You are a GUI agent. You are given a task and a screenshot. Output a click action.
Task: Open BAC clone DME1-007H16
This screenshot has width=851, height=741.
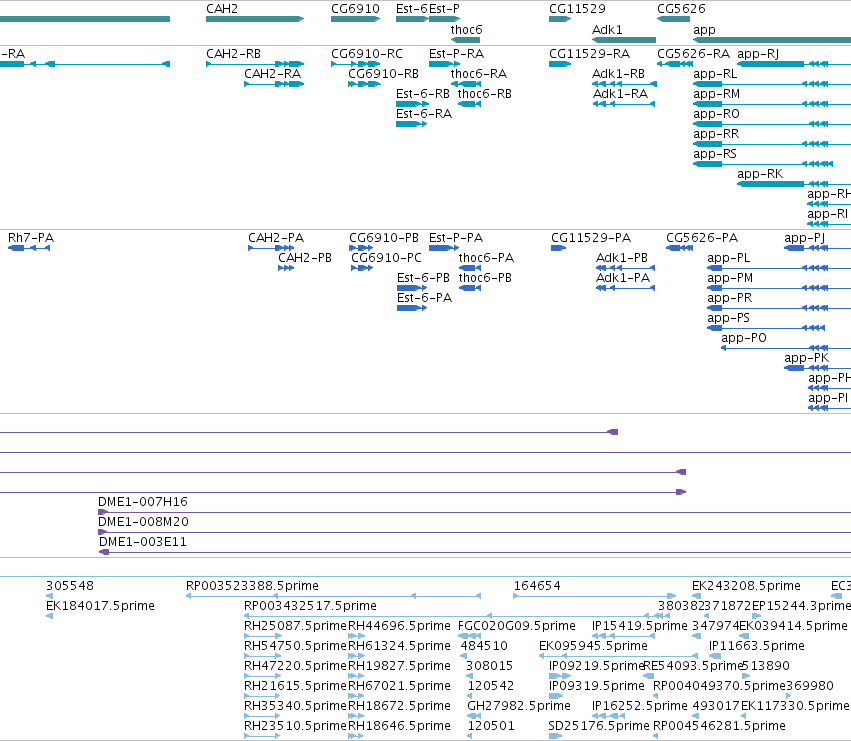click(x=474, y=512)
